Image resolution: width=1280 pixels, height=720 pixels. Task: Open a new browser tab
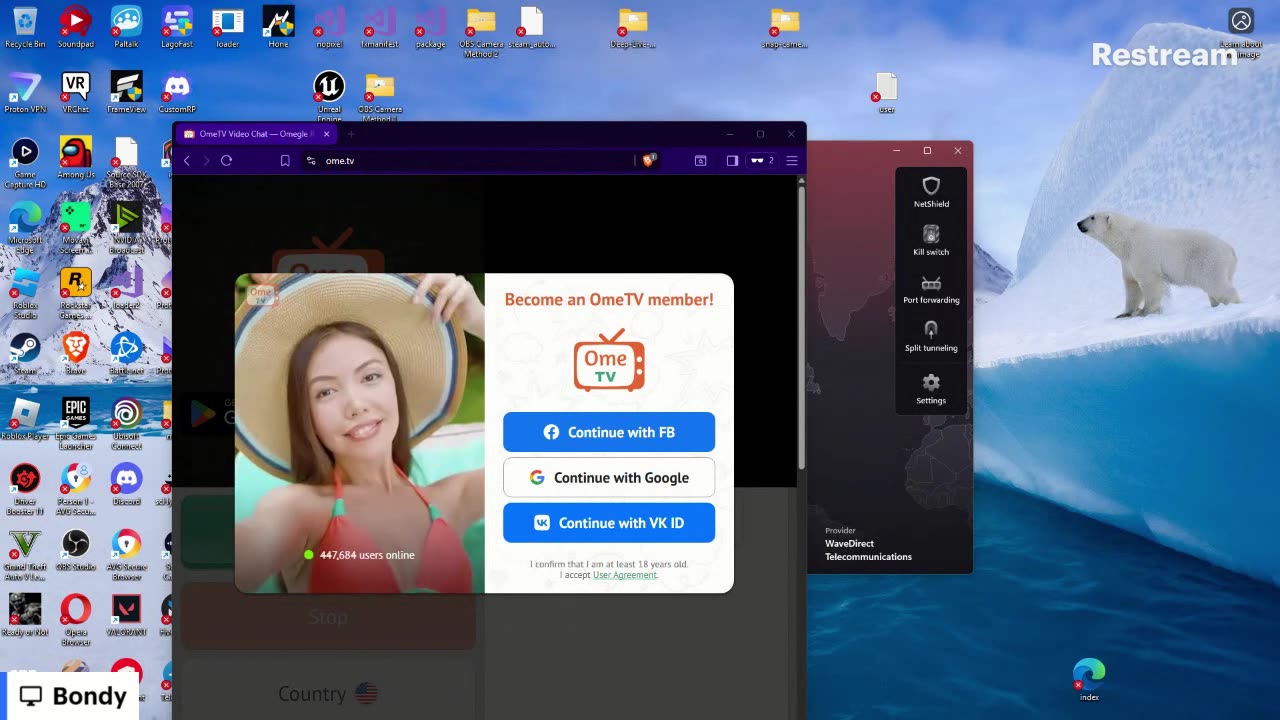tap(350, 134)
